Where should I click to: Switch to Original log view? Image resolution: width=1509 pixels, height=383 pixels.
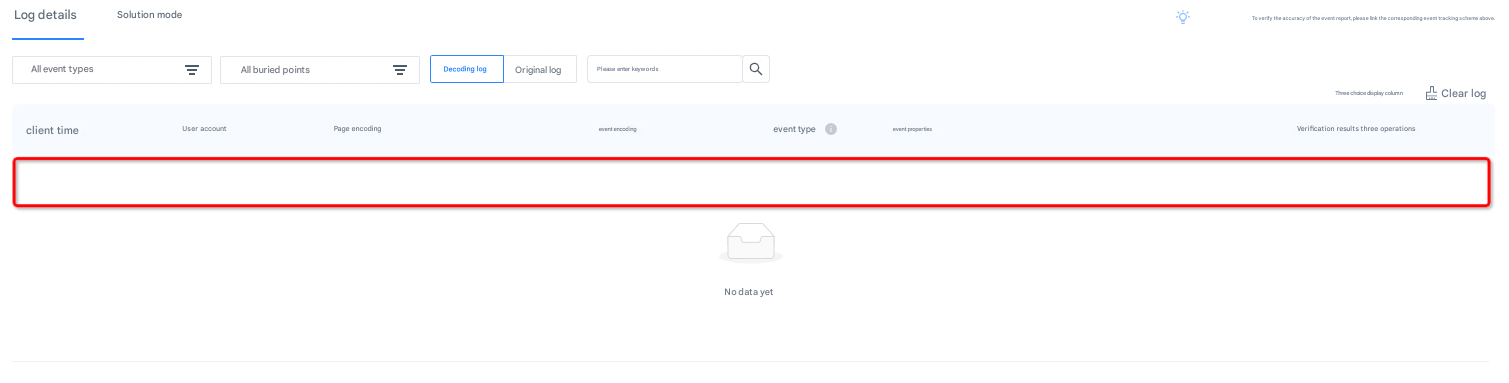539,69
